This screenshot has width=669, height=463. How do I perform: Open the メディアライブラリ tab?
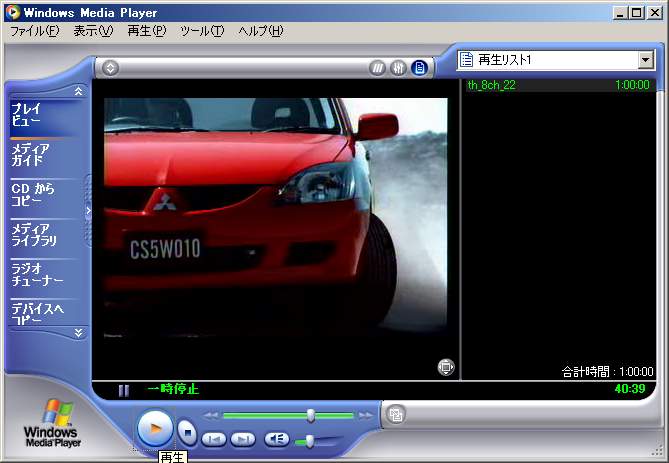click(44, 235)
